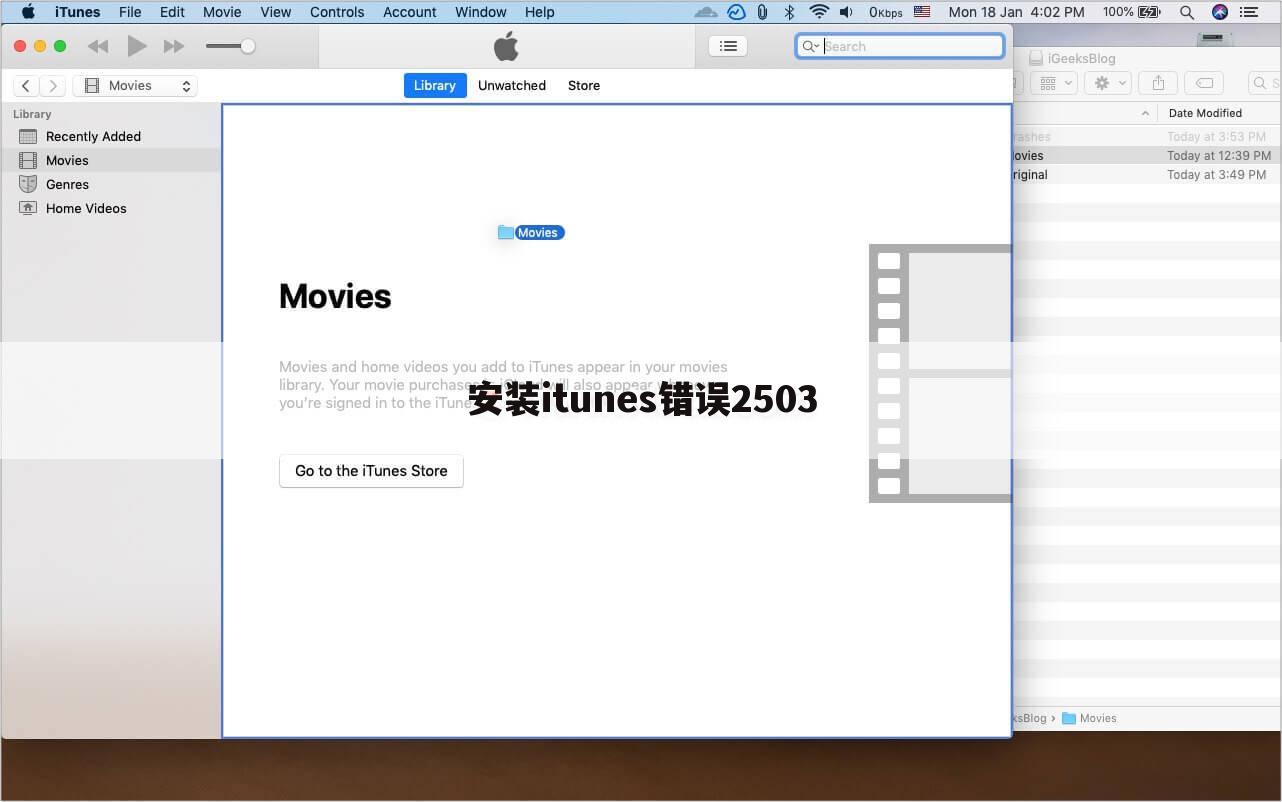
Task: Switch to the Unwatched tab
Action: [512, 85]
